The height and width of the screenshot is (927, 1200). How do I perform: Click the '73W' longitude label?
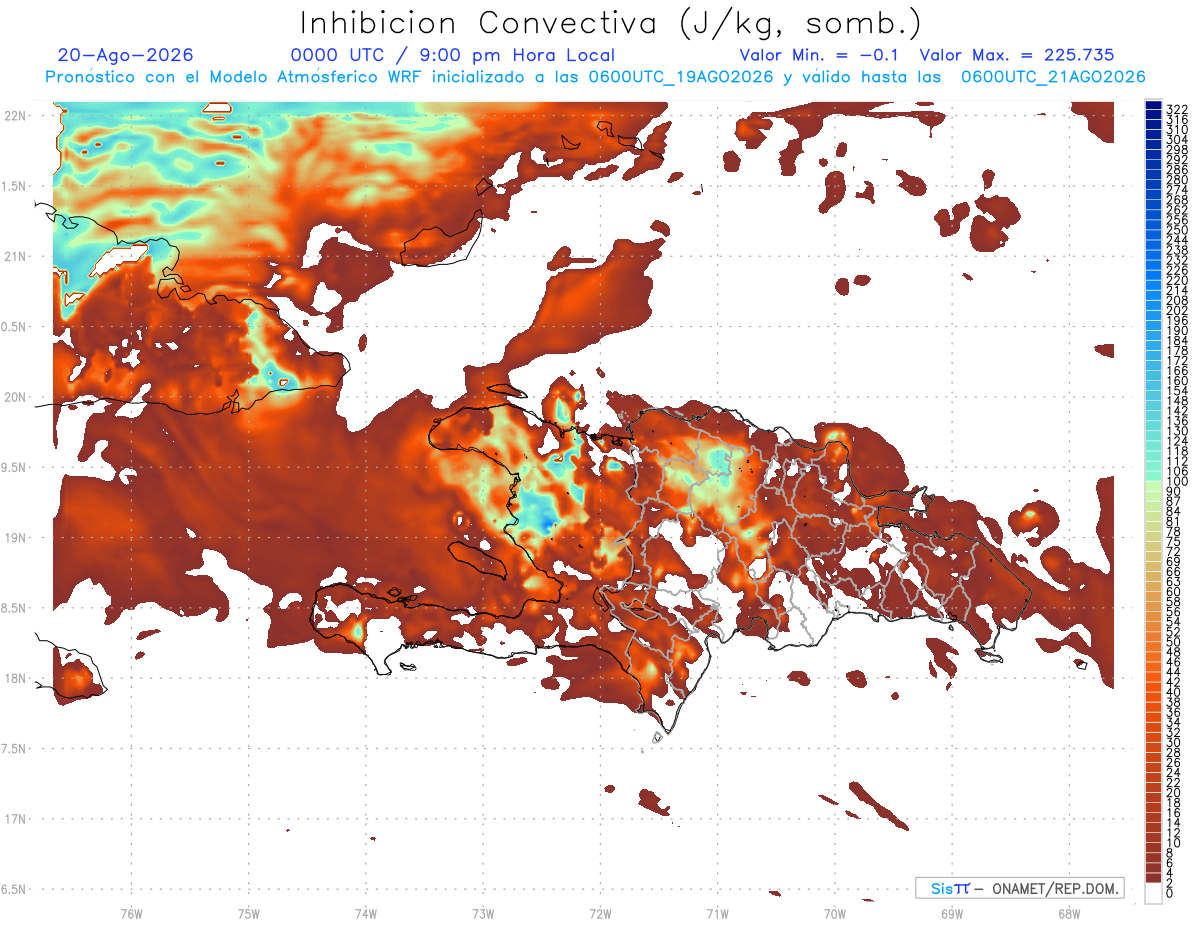pos(483,913)
